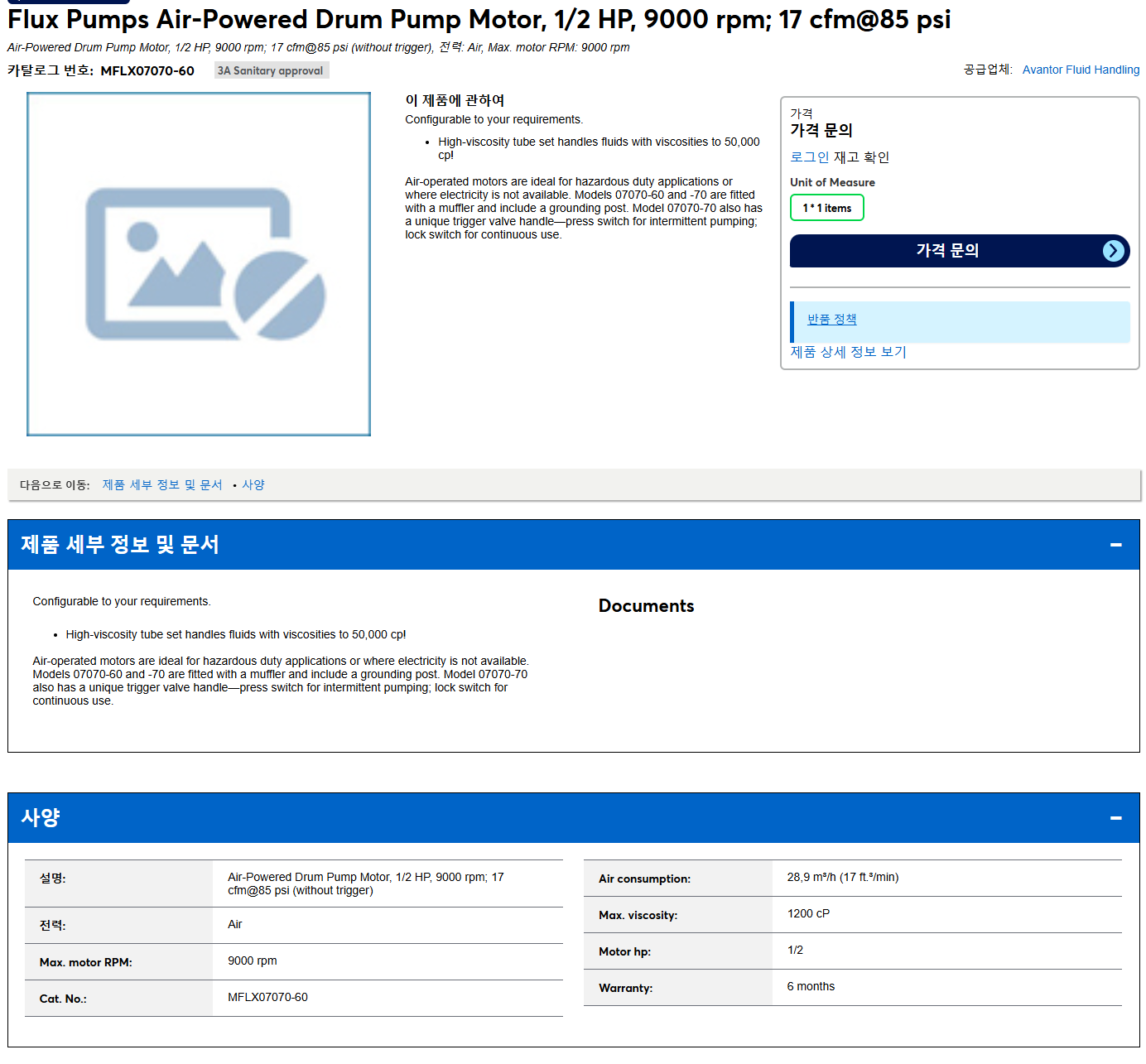Collapse the 사양 section using minus icon

coord(1115,818)
